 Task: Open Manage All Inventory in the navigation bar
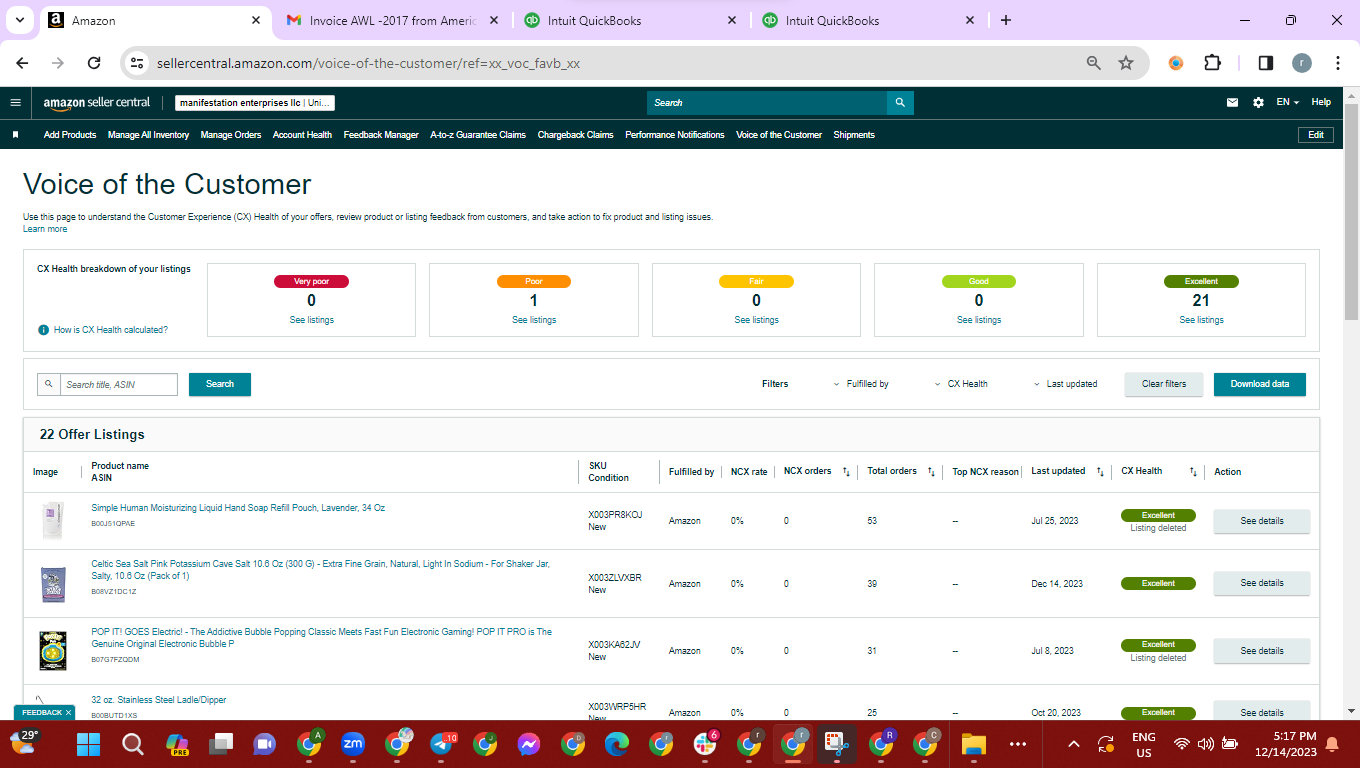[148, 135]
